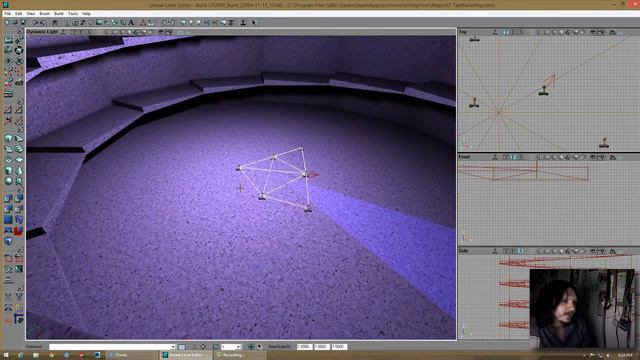Click the Top viewport title label

(463, 32)
